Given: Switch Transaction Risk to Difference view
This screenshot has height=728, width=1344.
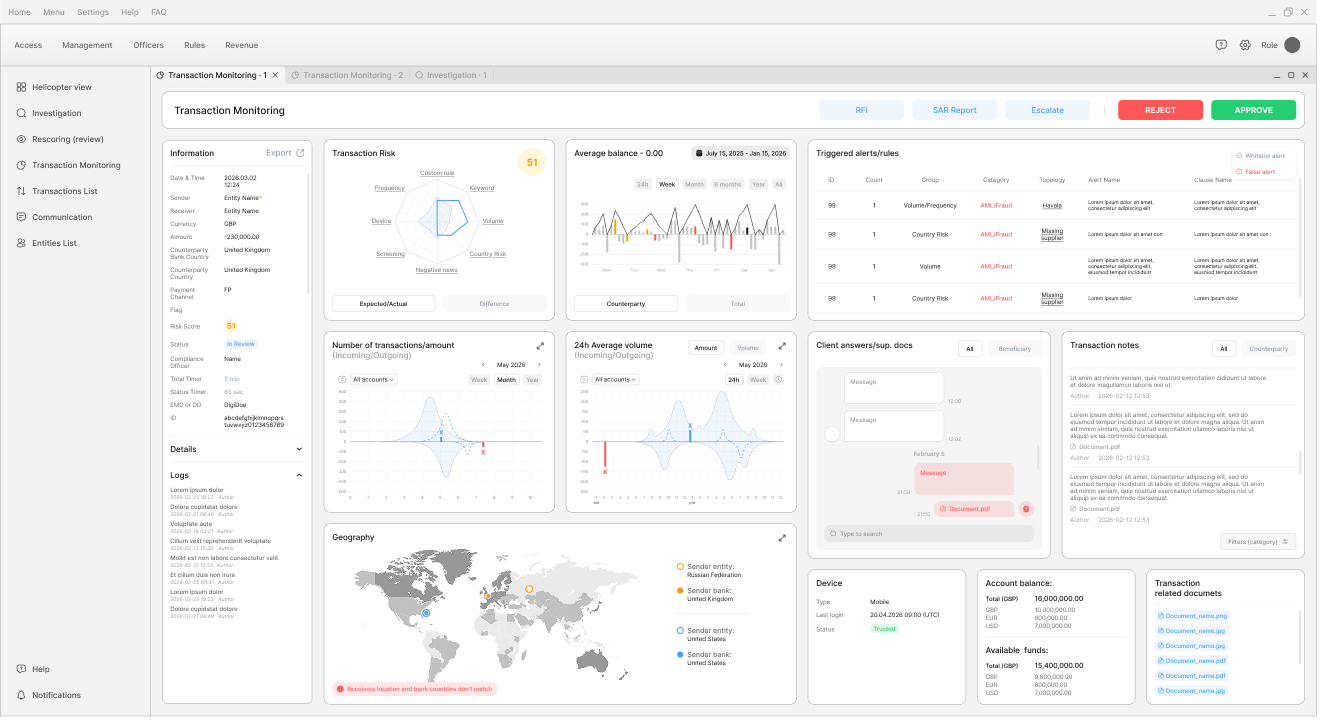Looking at the screenshot, I should point(494,304).
